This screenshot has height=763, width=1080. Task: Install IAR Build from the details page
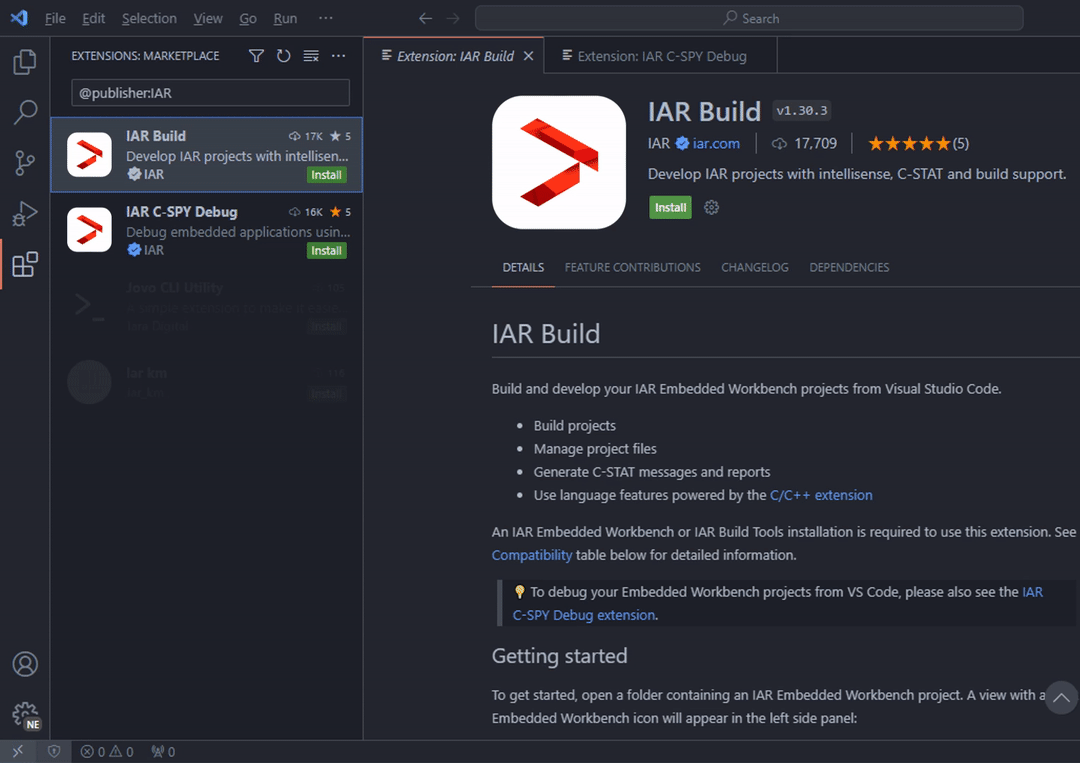(x=670, y=208)
